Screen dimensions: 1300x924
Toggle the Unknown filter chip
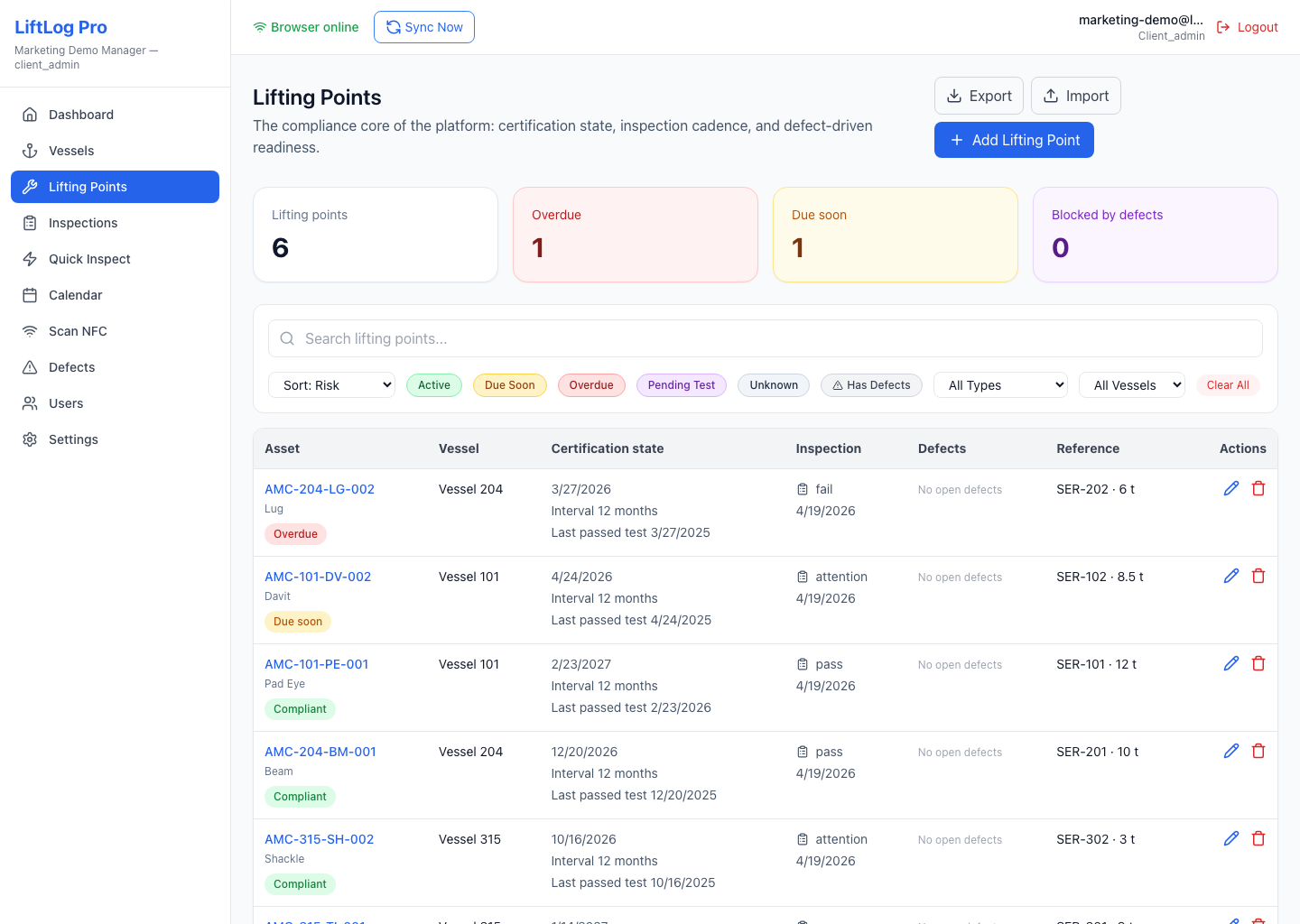pos(774,385)
